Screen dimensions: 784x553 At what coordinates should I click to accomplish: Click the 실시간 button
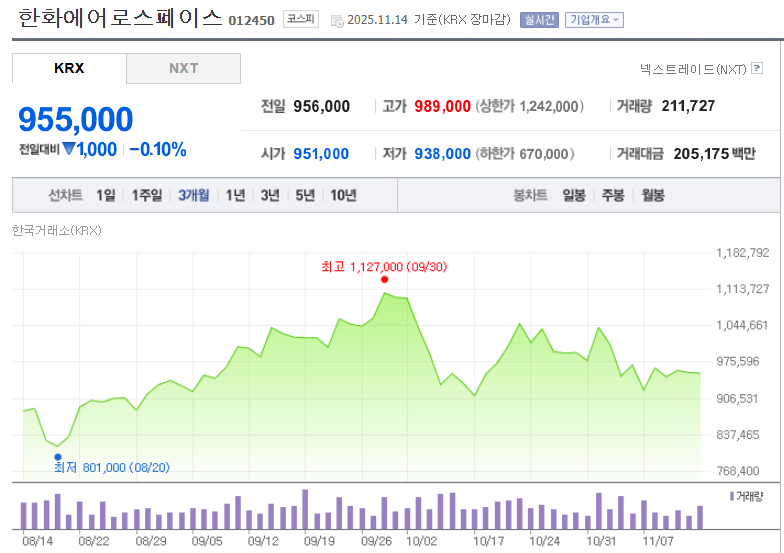539,20
